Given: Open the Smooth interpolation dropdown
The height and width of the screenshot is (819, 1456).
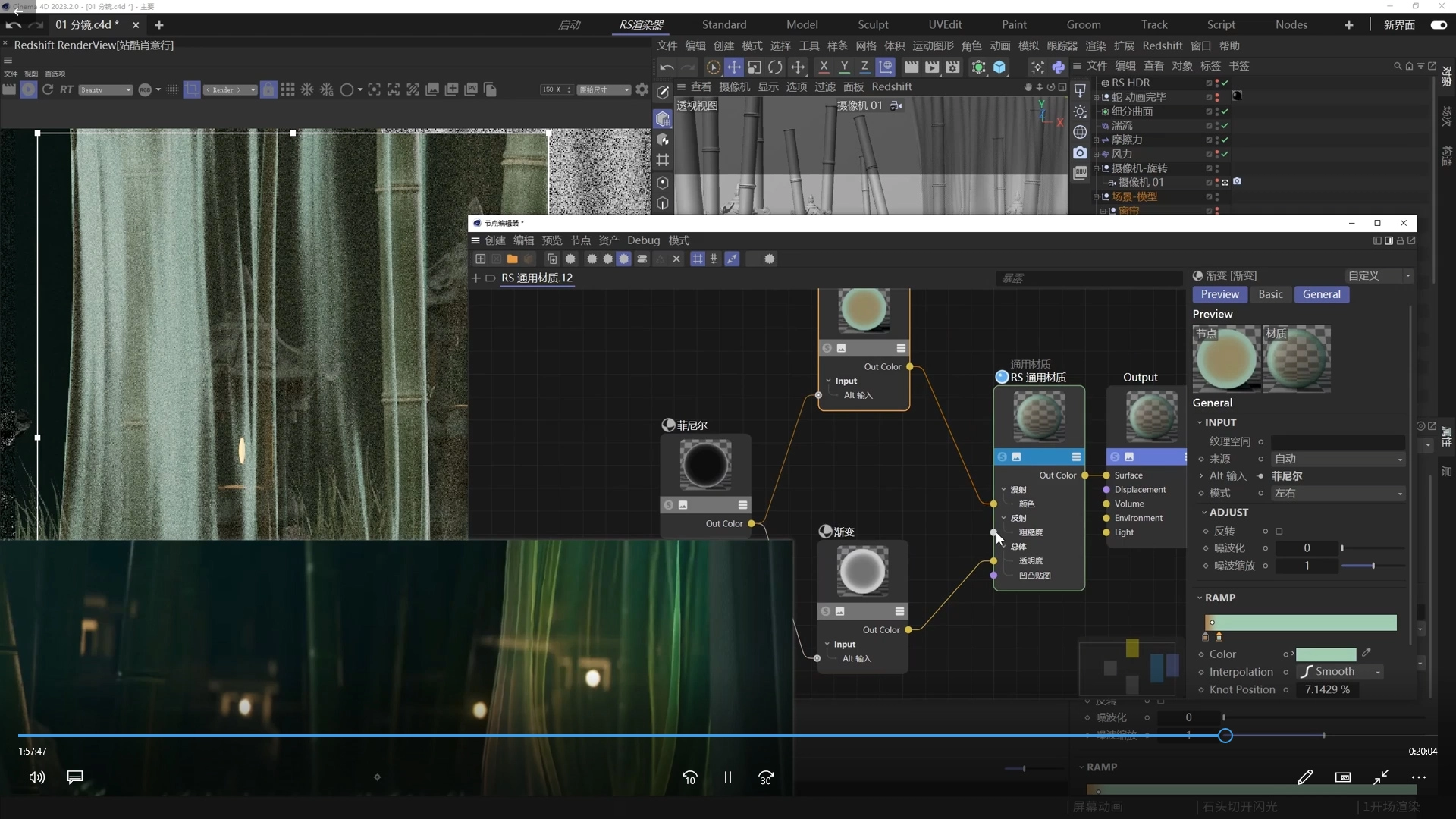Looking at the screenshot, I should pyautogui.click(x=1341, y=672).
